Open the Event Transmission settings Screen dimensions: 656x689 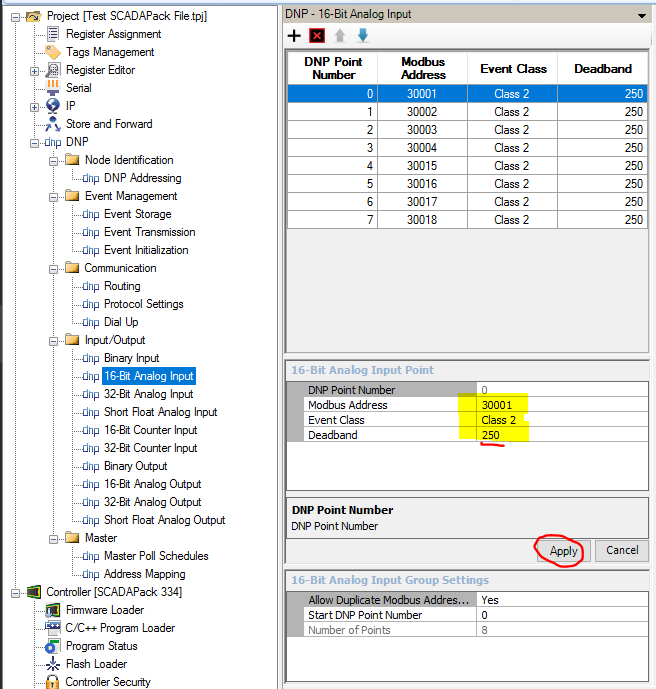click(149, 232)
